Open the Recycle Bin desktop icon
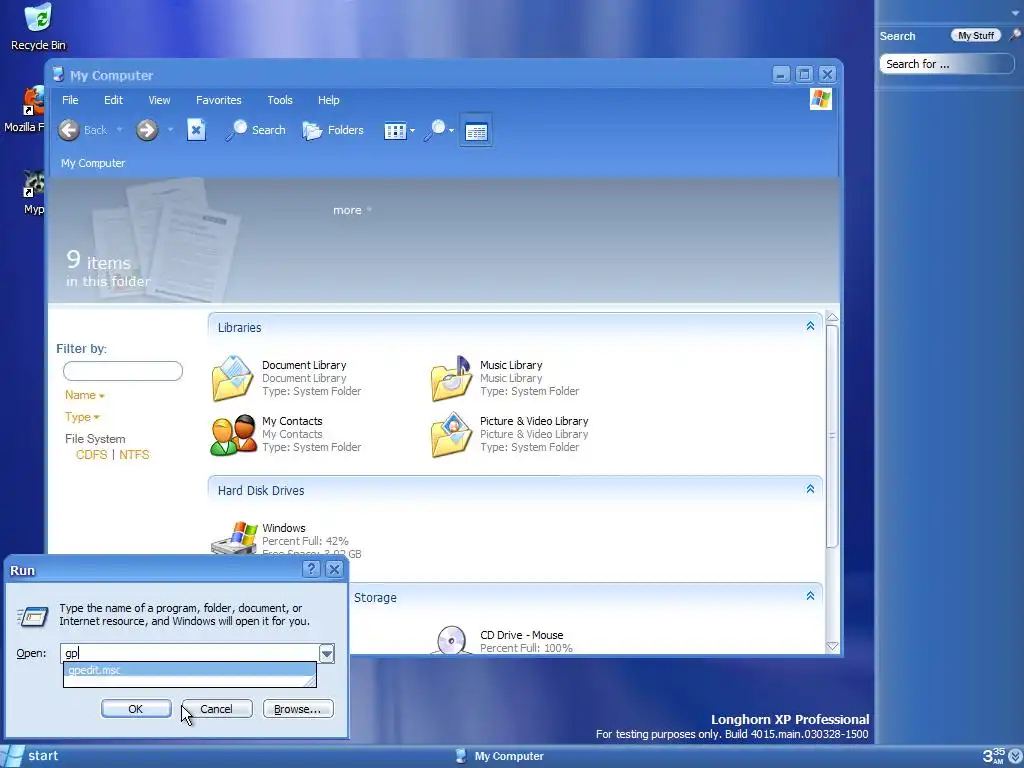 tap(38, 27)
